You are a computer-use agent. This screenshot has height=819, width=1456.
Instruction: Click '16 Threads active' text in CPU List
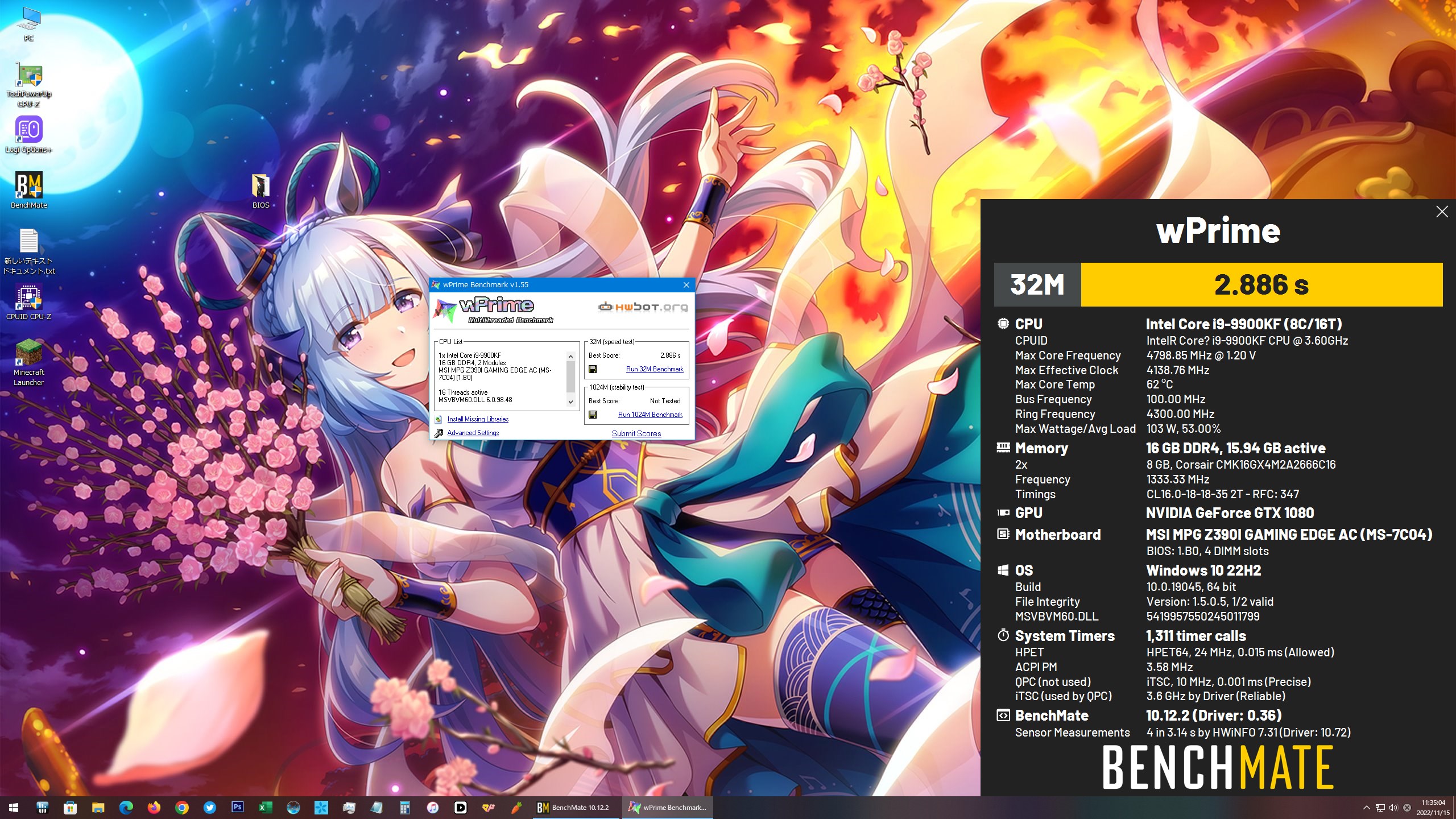pyautogui.click(x=463, y=392)
